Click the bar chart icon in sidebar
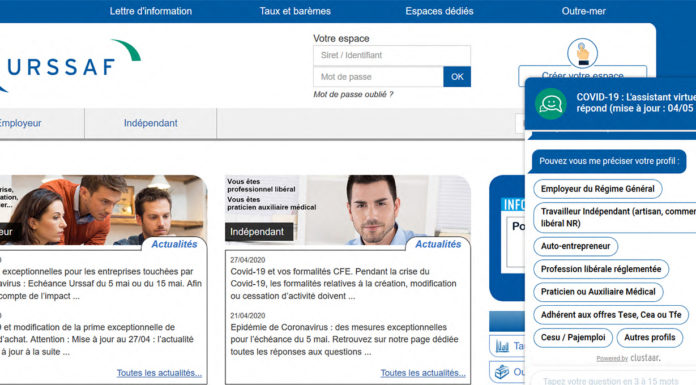The height and width of the screenshot is (385, 696). coord(502,345)
